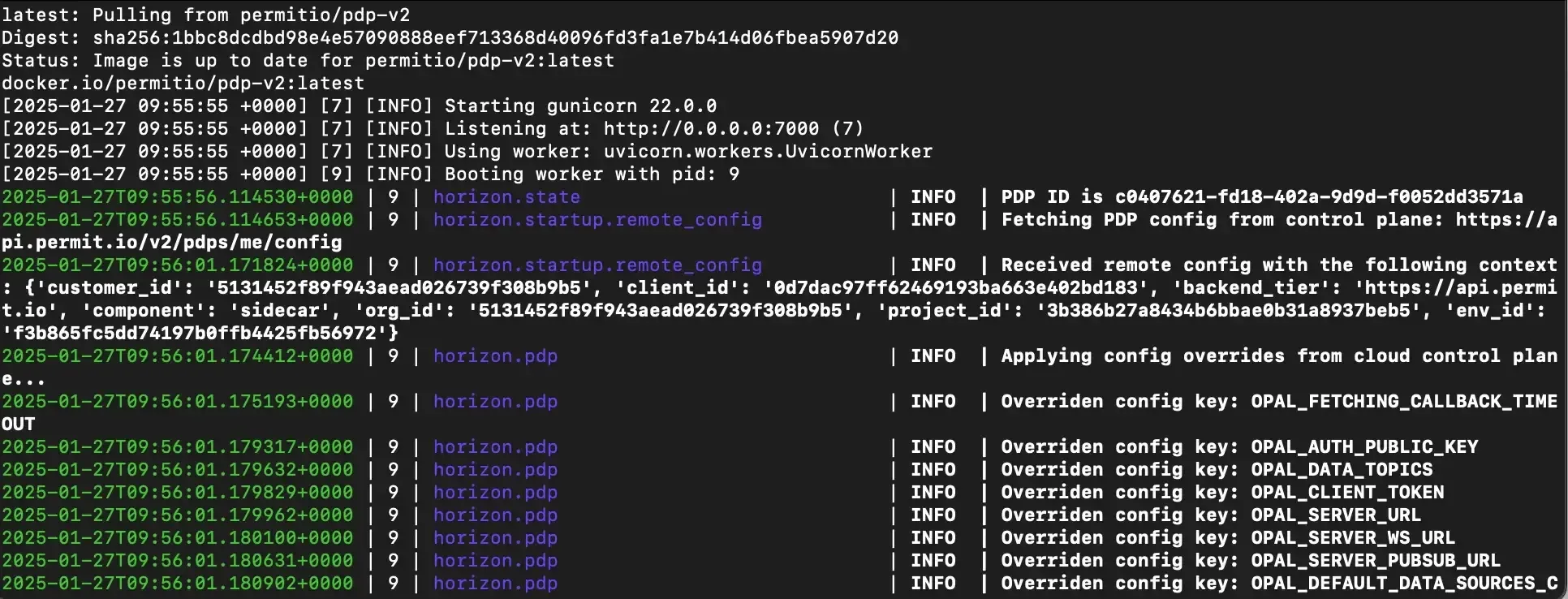Select the docker.io/permitio/pdp-v2:latest line

coord(183,84)
